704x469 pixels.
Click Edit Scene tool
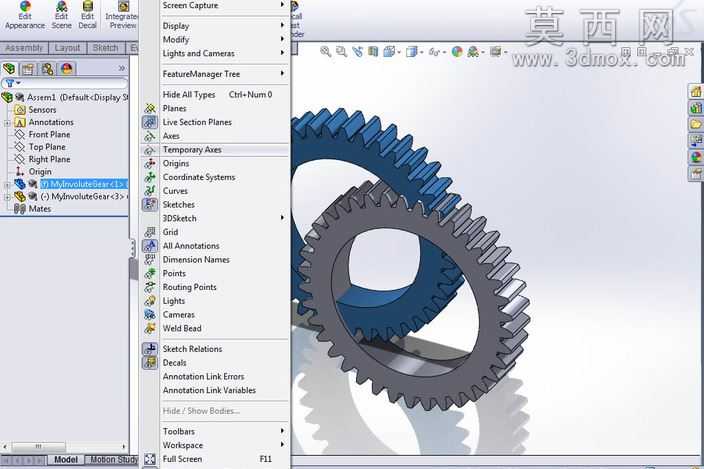click(x=62, y=15)
